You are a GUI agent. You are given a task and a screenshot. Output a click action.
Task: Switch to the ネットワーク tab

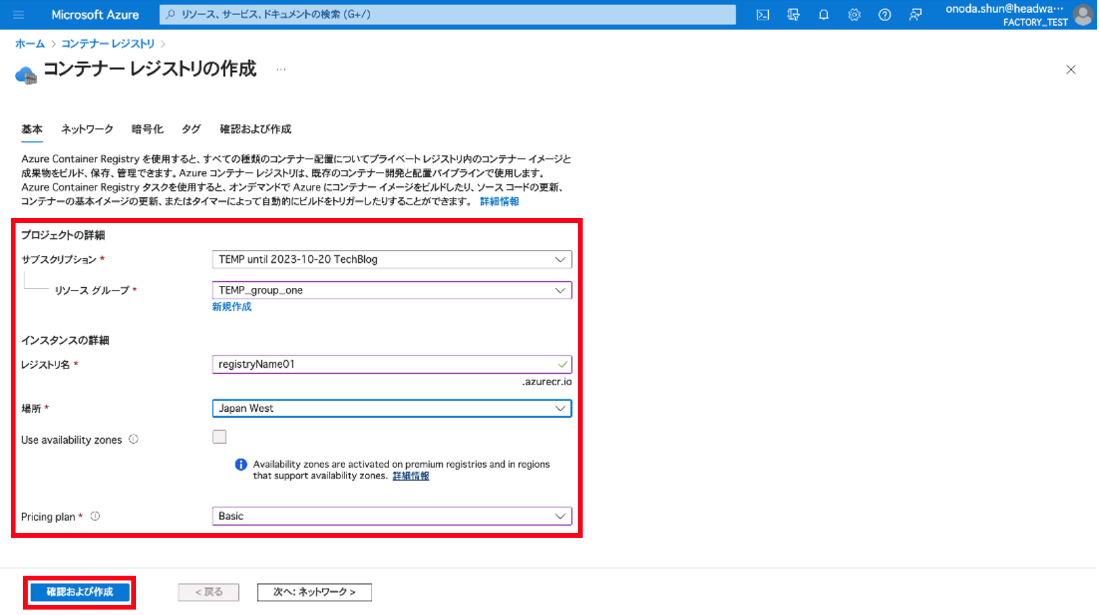87,129
